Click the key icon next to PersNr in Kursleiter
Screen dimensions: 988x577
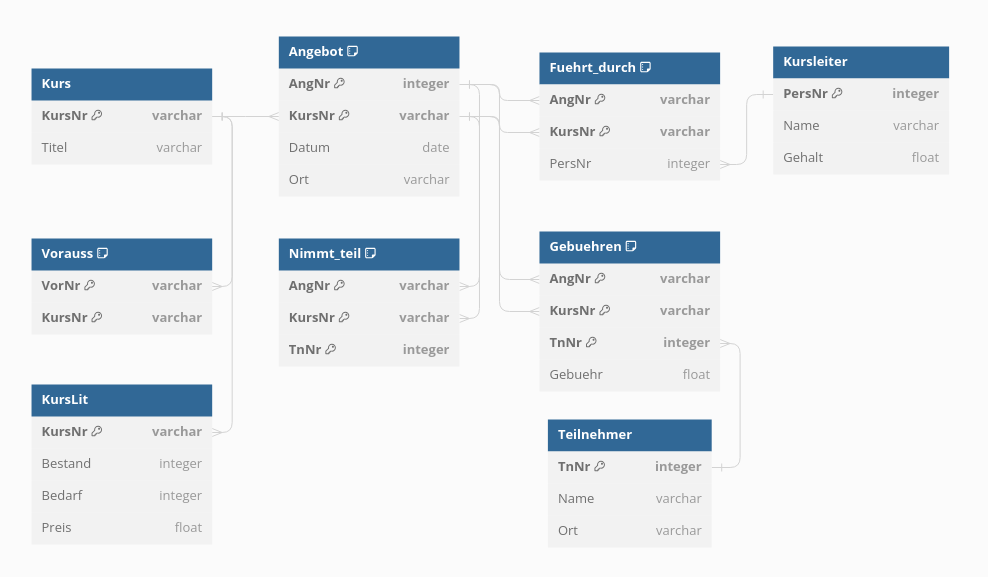[837, 93]
